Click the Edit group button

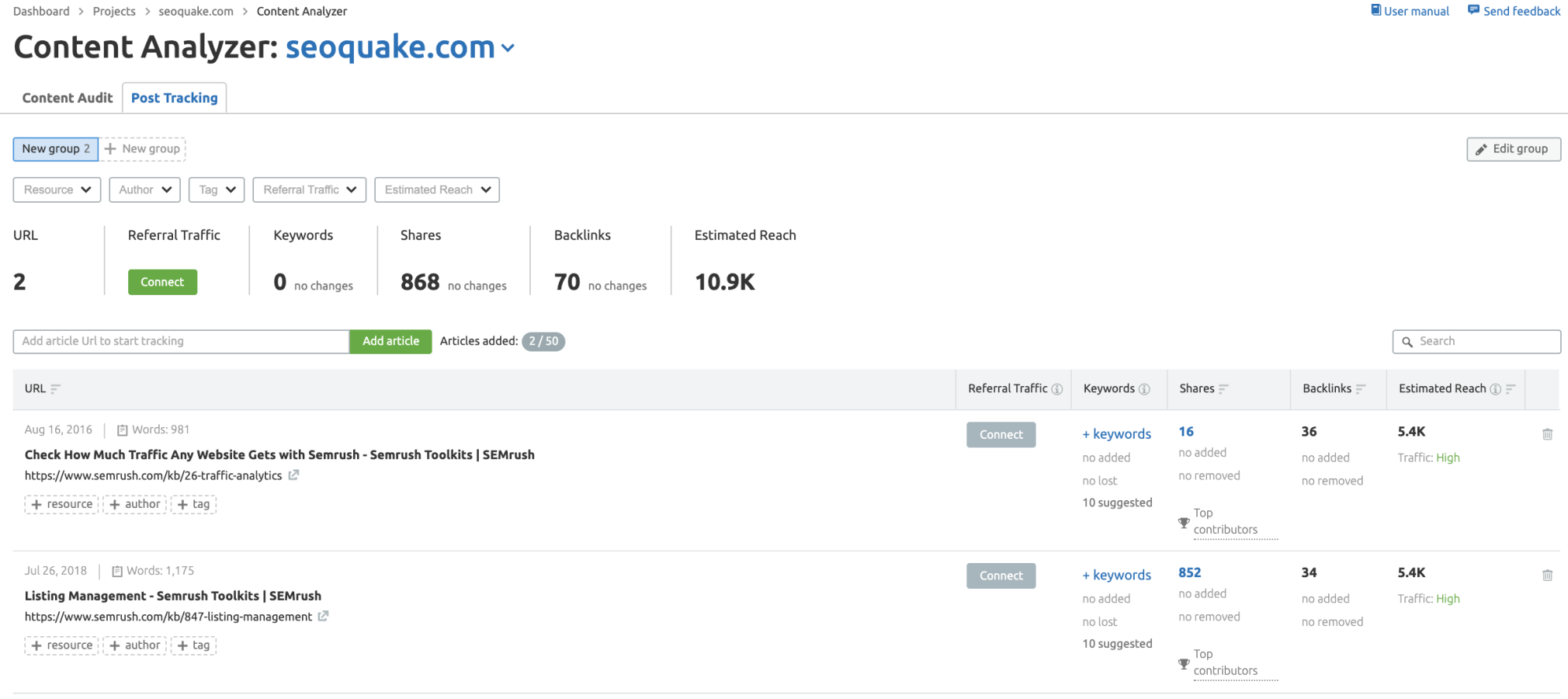point(1512,149)
